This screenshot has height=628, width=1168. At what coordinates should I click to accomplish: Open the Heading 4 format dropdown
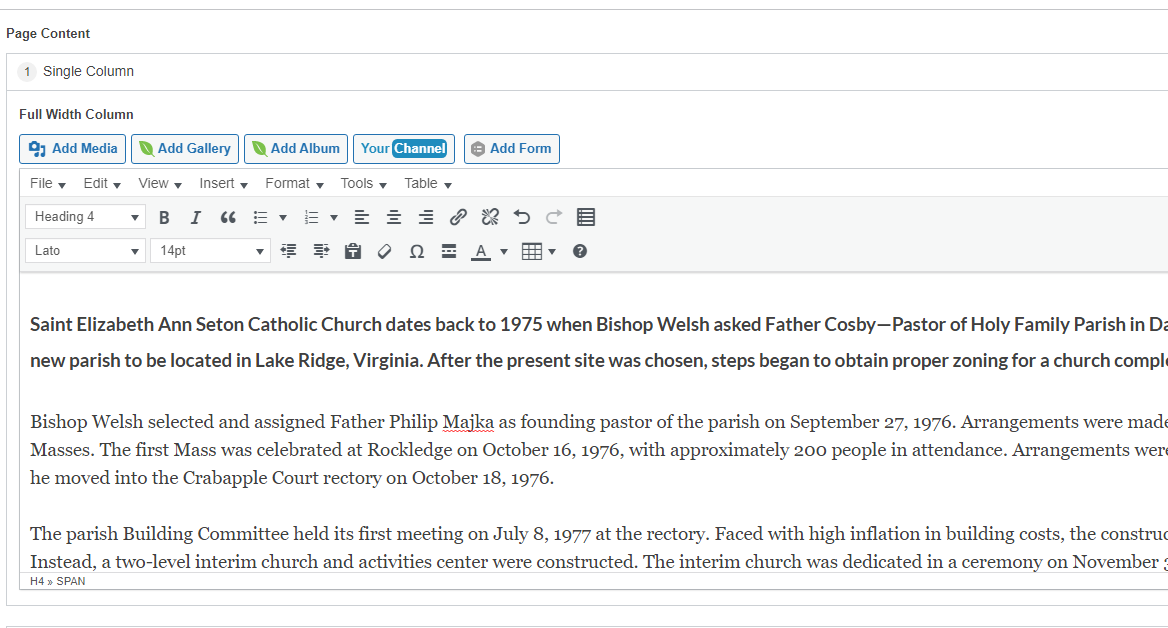pos(85,217)
